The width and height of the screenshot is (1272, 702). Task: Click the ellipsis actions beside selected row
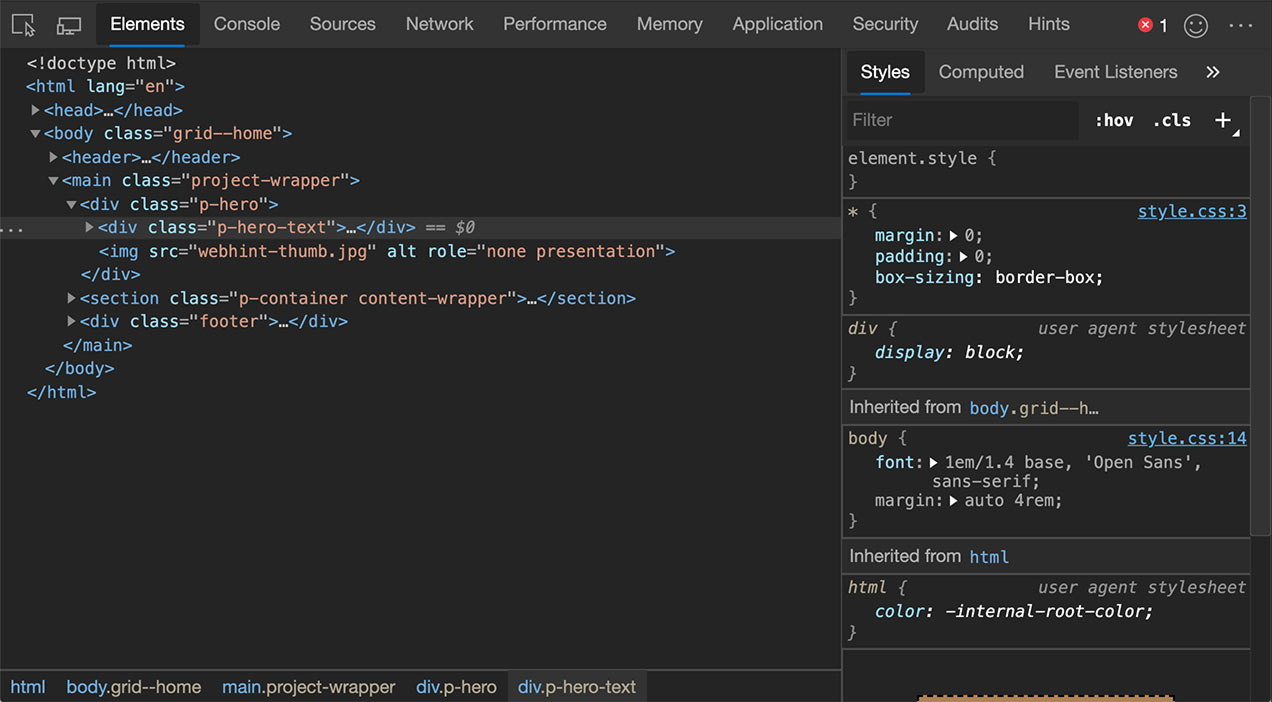[x=11, y=228]
